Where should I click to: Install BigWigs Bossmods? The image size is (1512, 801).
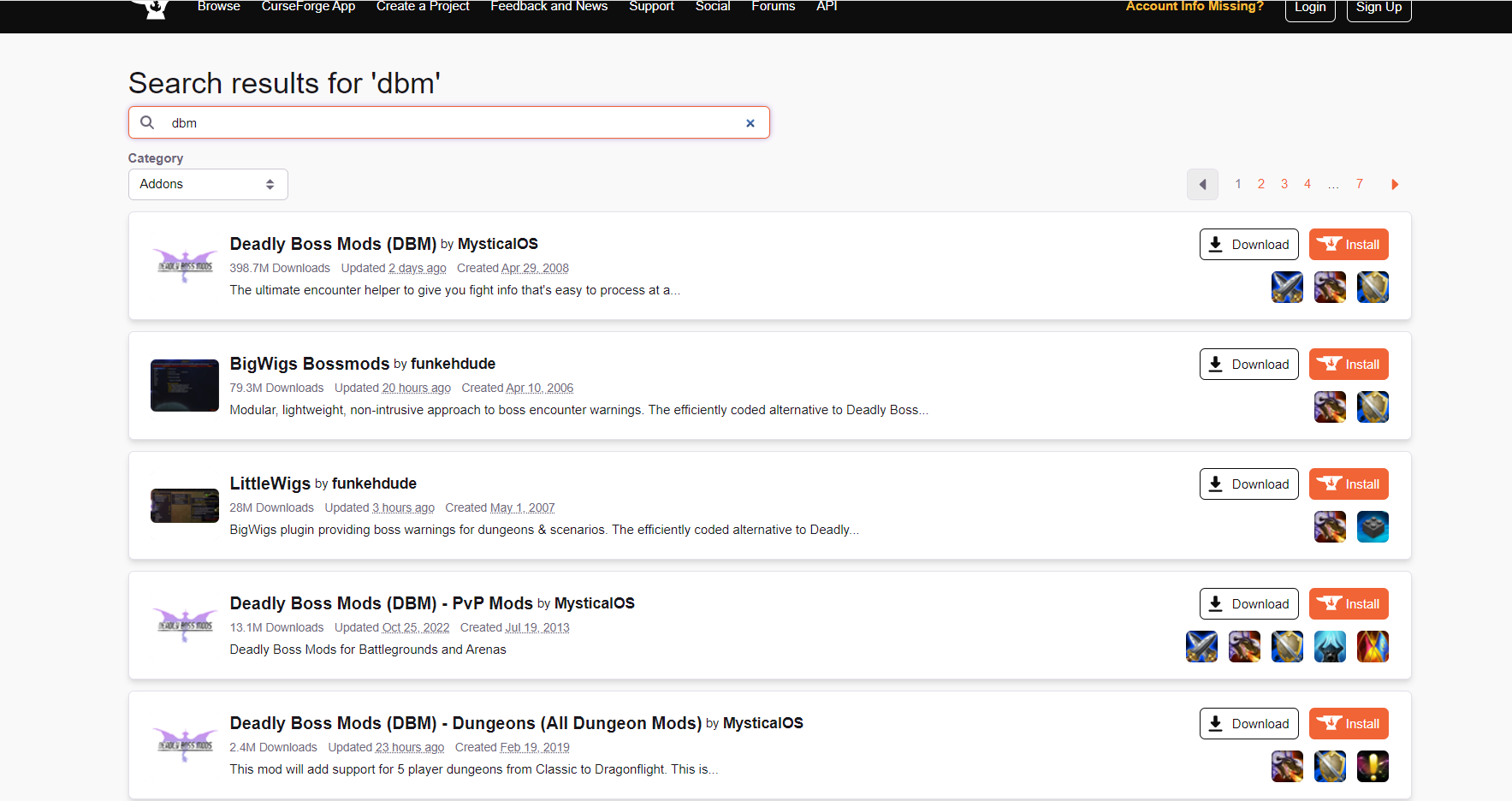pos(1349,365)
